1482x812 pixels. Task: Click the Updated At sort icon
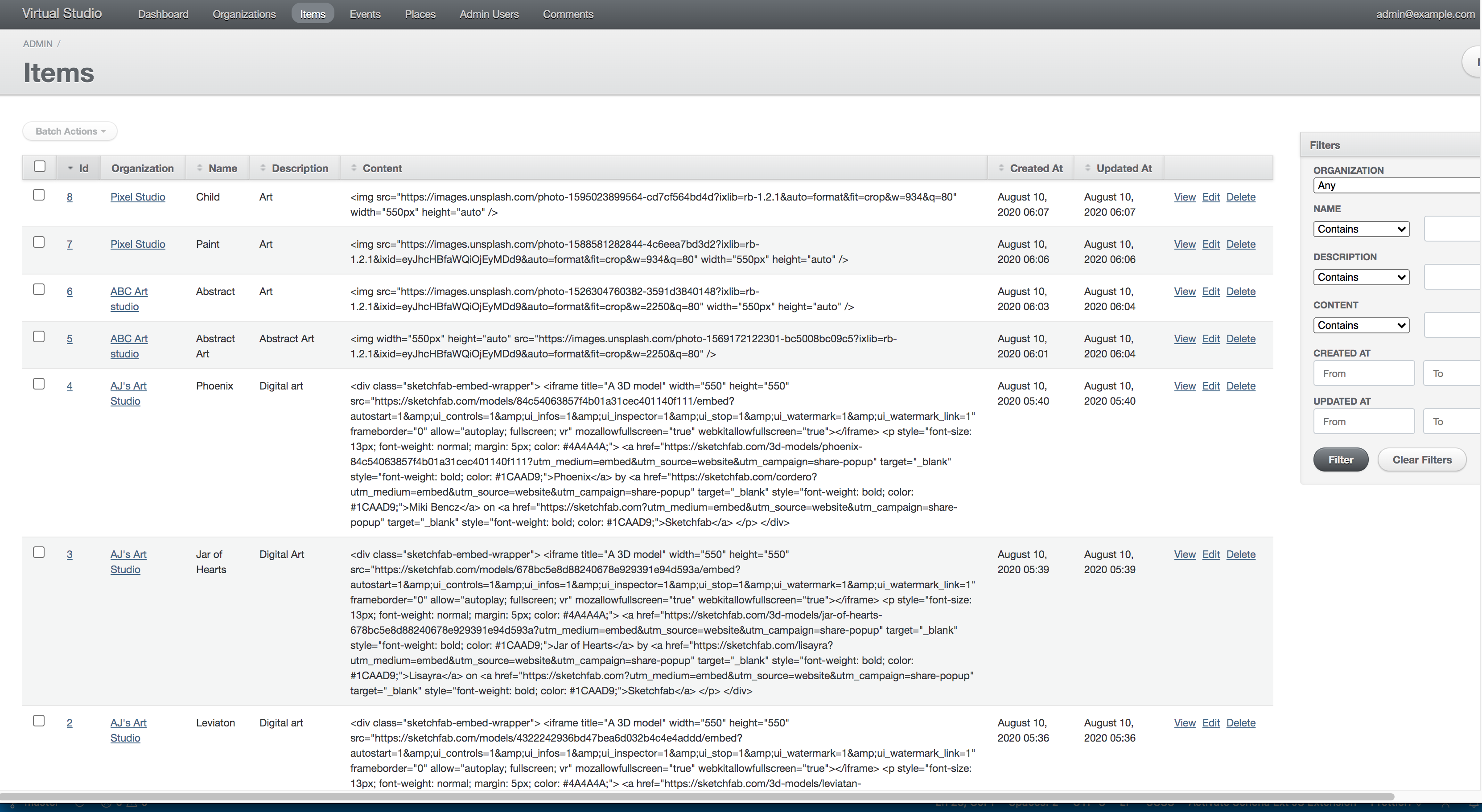[1087, 168]
